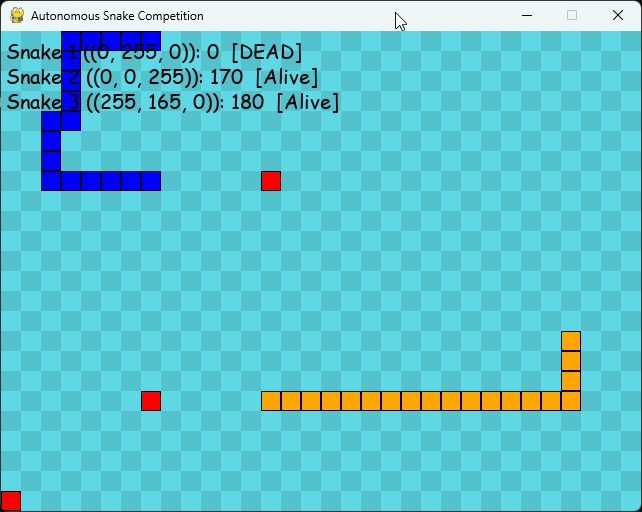Minimize the snake game window
The height and width of the screenshot is (512, 642).
point(526,16)
